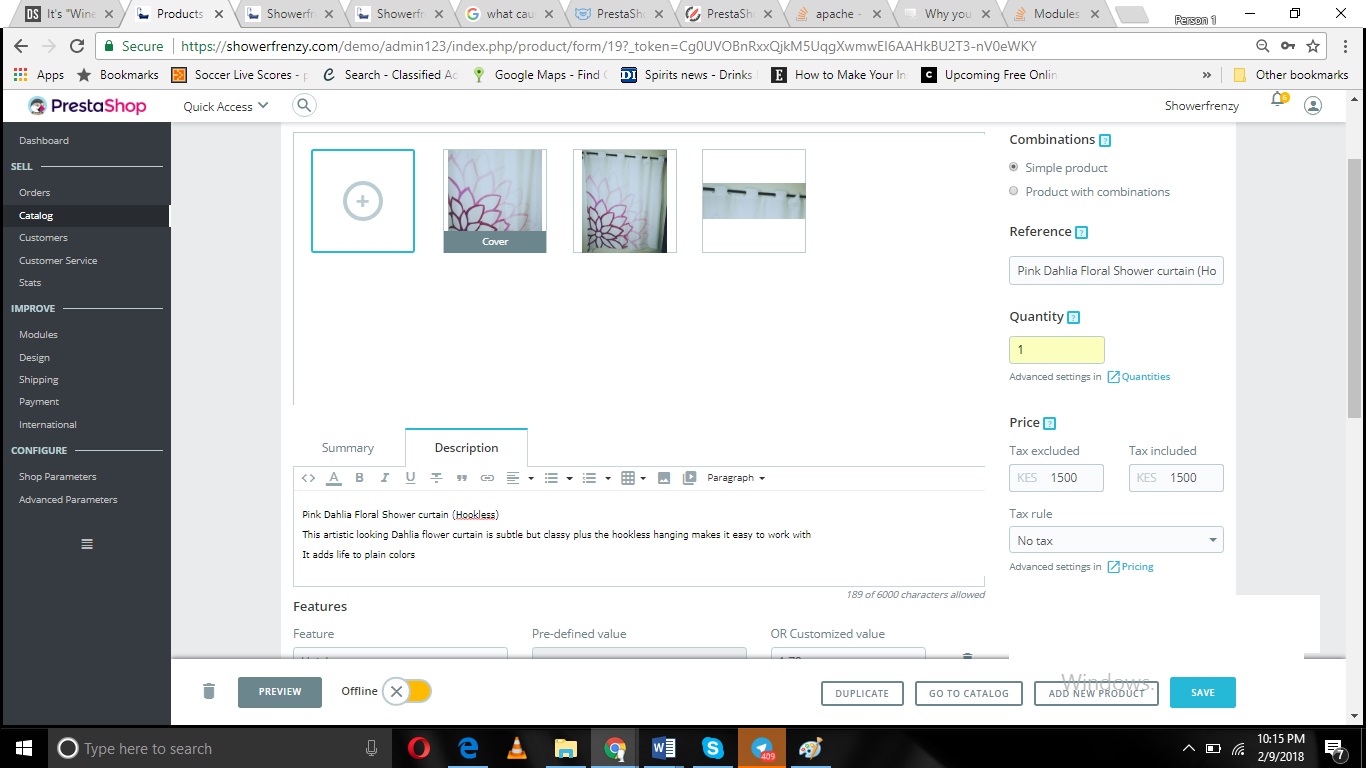The width and height of the screenshot is (1366, 768).
Task: Select Simple product option
Action: click(1014, 167)
